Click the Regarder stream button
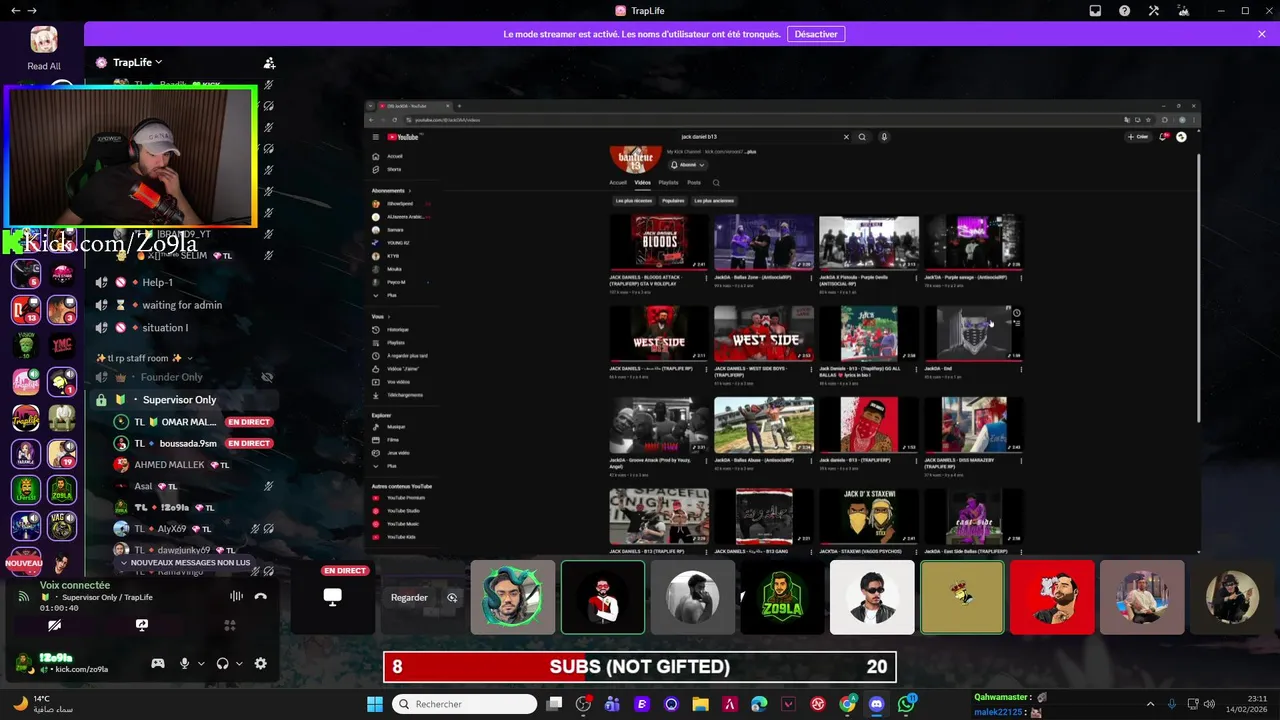This screenshot has width=1280, height=720. [x=409, y=597]
